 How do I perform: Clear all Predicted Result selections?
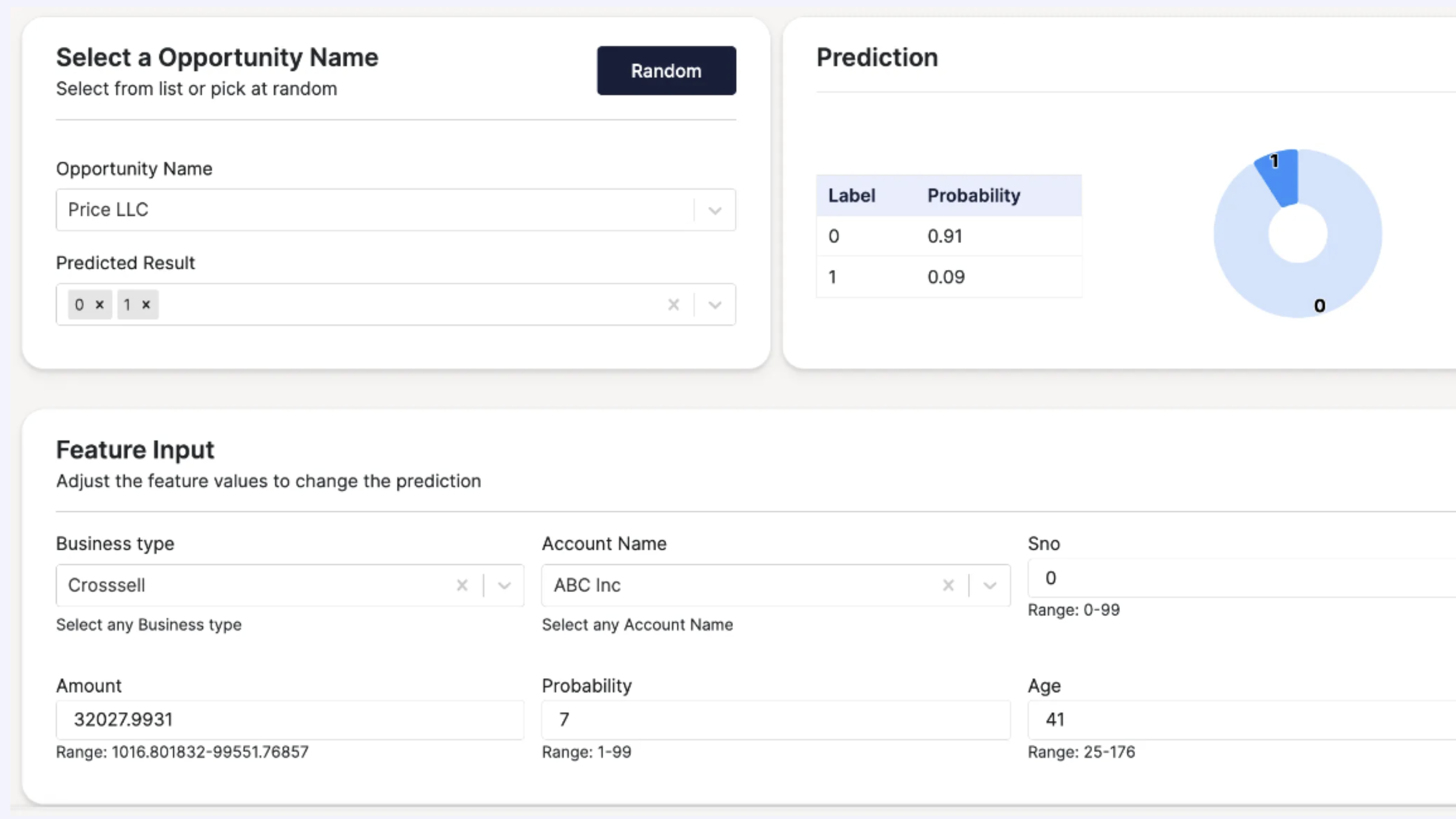tap(673, 304)
